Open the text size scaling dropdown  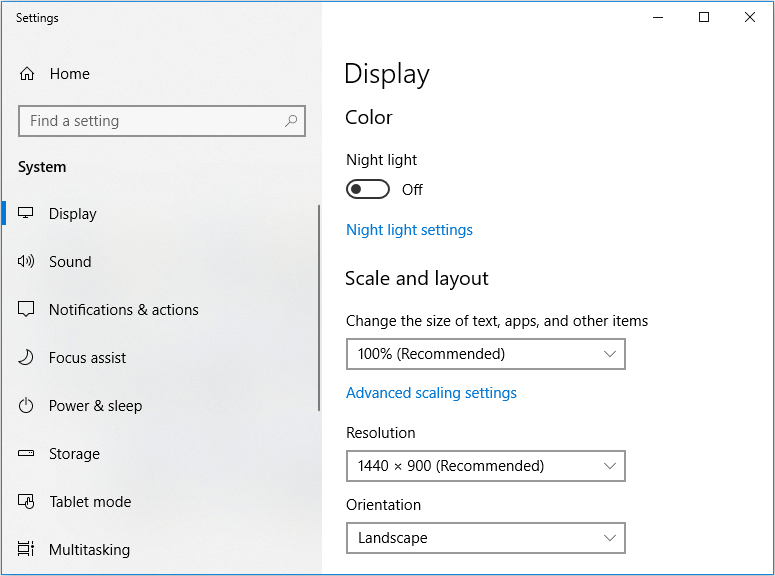pyautogui.click(x=485, y=354)
